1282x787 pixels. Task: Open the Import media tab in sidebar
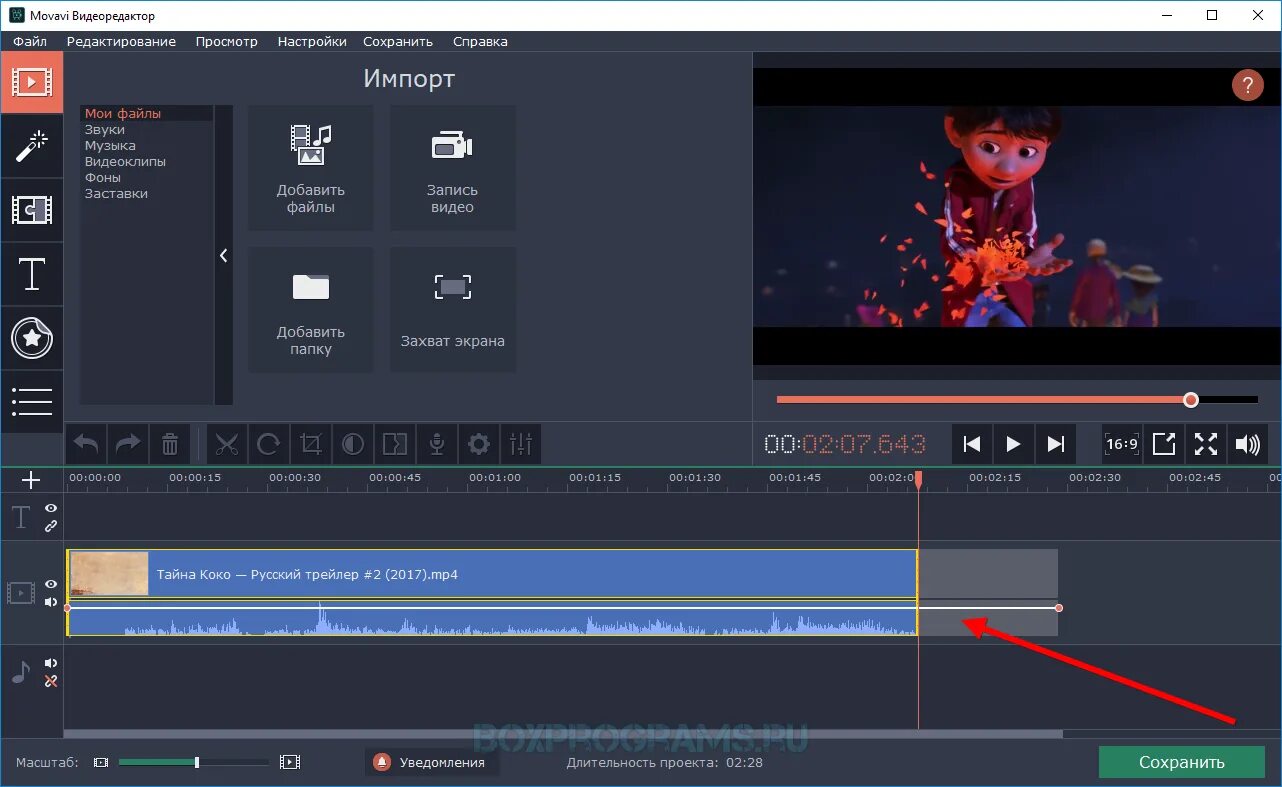pyautogui.click(x=31, y=82)
